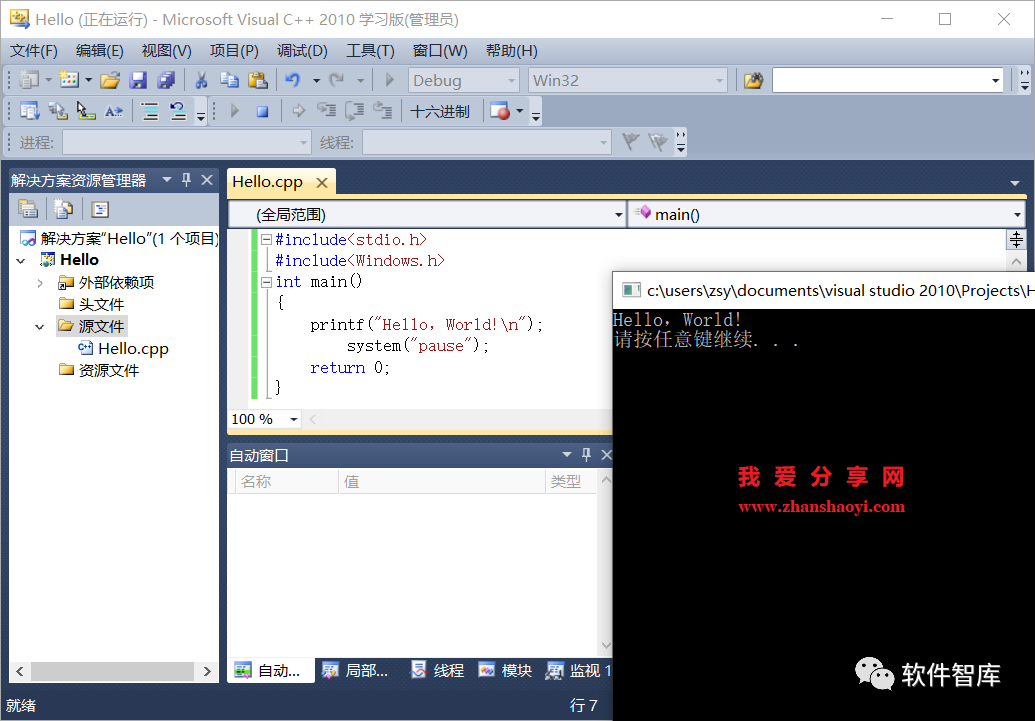
Task: Click the Add New Item icon
Action: click(x=69, y=80)
